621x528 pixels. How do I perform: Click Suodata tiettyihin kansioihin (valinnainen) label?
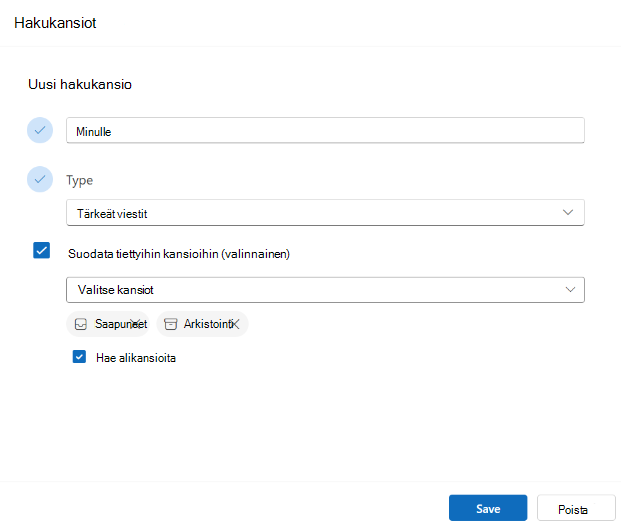pyautogui.click(x=179, y=254)
